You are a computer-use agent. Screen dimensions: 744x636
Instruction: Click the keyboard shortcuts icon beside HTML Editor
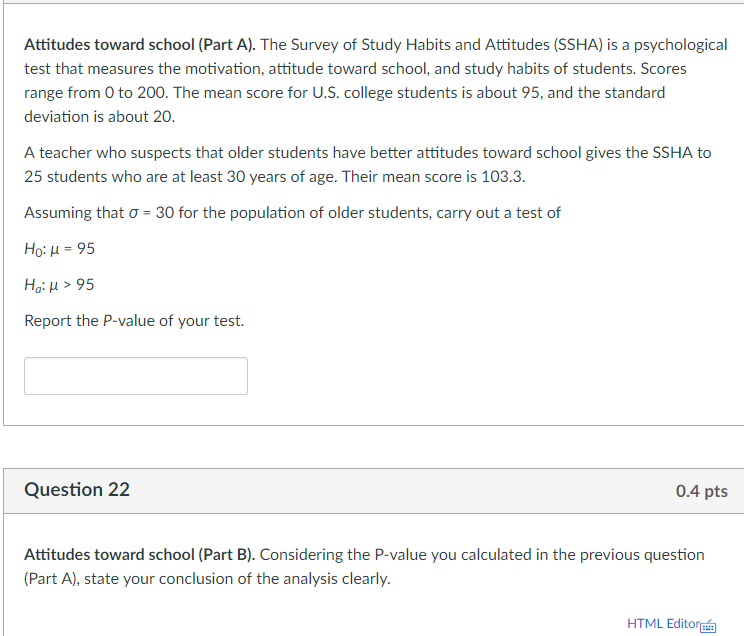[x=708, y=626]
